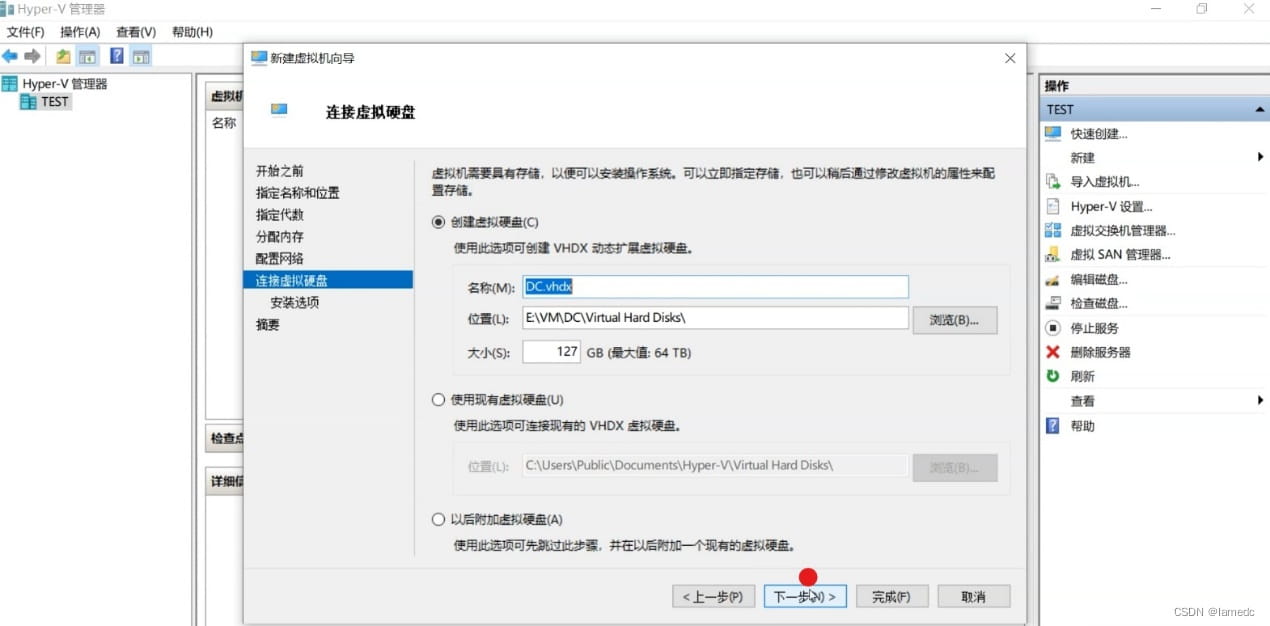Select the 连接虚拟硬盘 wizard step
This screenshot has height=626, width=1270.
point(329,281)
